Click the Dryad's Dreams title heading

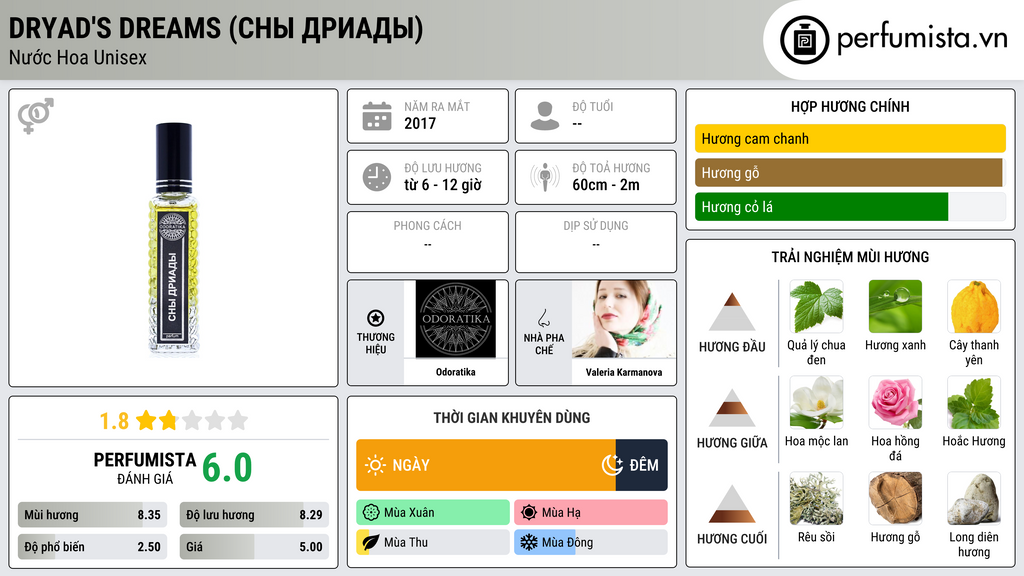point(216,29)
